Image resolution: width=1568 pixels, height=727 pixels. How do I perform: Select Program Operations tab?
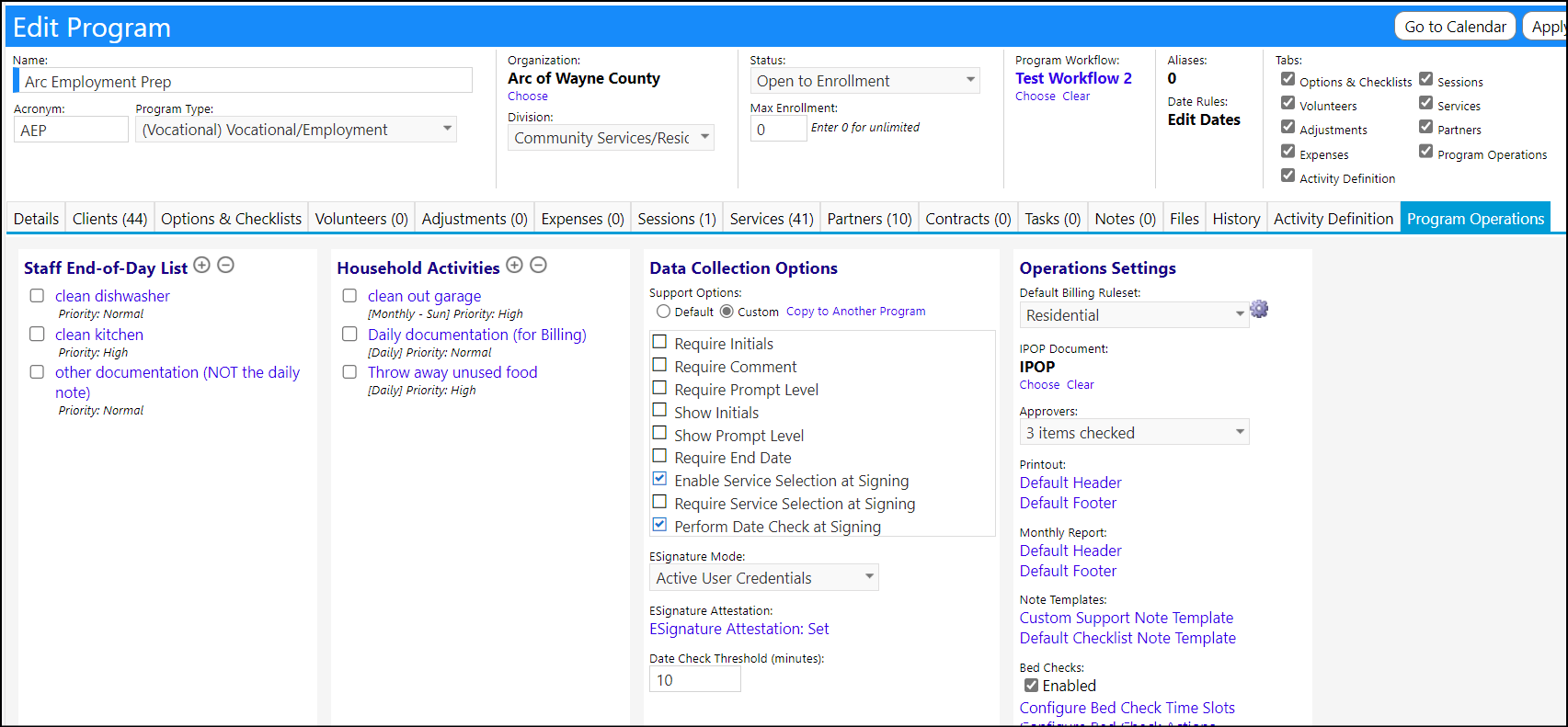(x=1475, y=219)
